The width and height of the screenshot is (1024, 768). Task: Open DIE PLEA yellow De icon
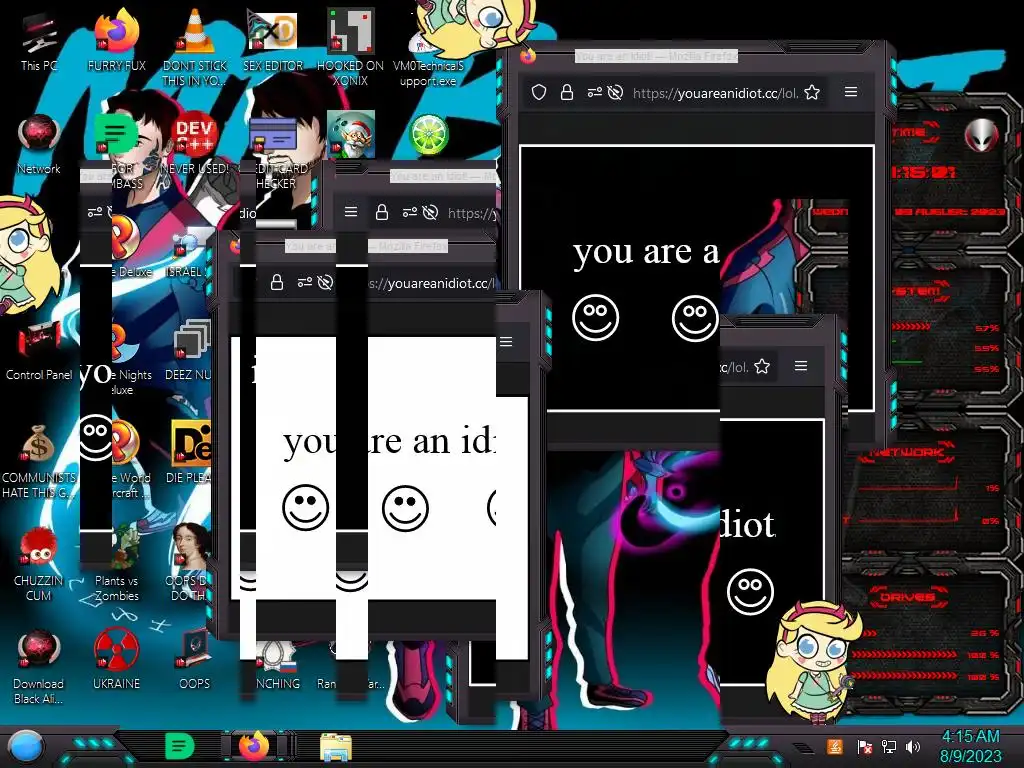191,451
